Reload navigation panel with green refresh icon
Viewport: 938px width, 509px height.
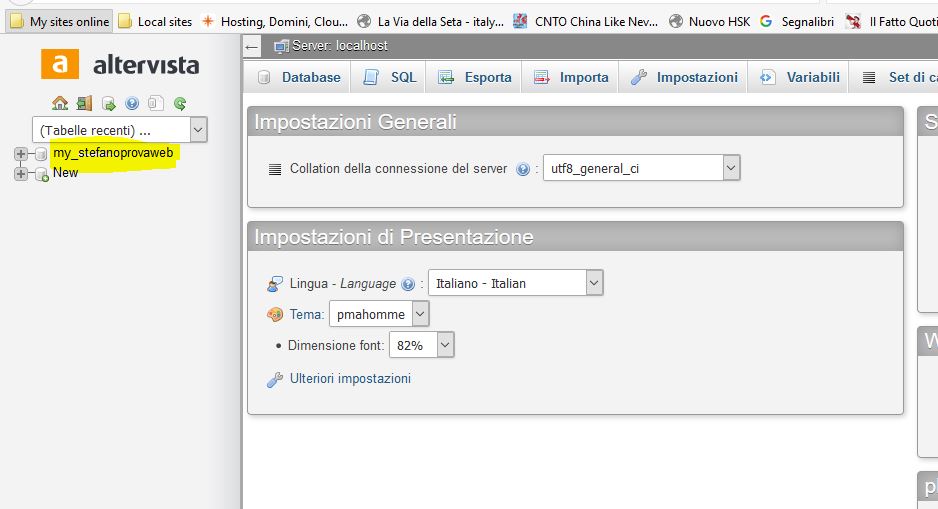pos(179,103)
